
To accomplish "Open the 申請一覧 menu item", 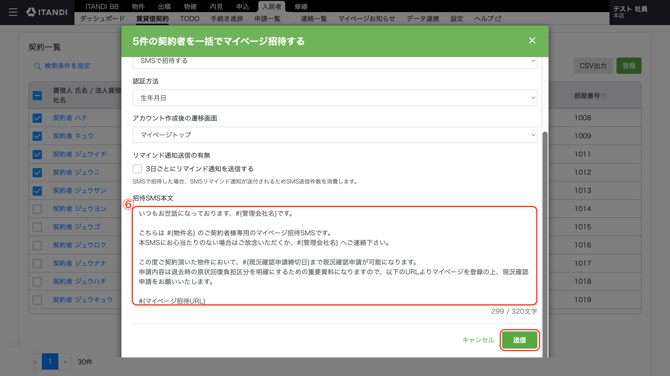I will point(267,19).
